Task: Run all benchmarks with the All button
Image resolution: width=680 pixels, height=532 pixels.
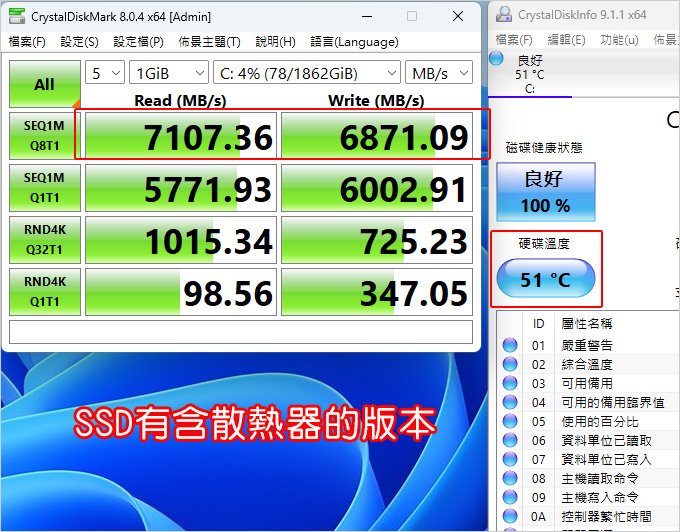Action: [45, 84]
